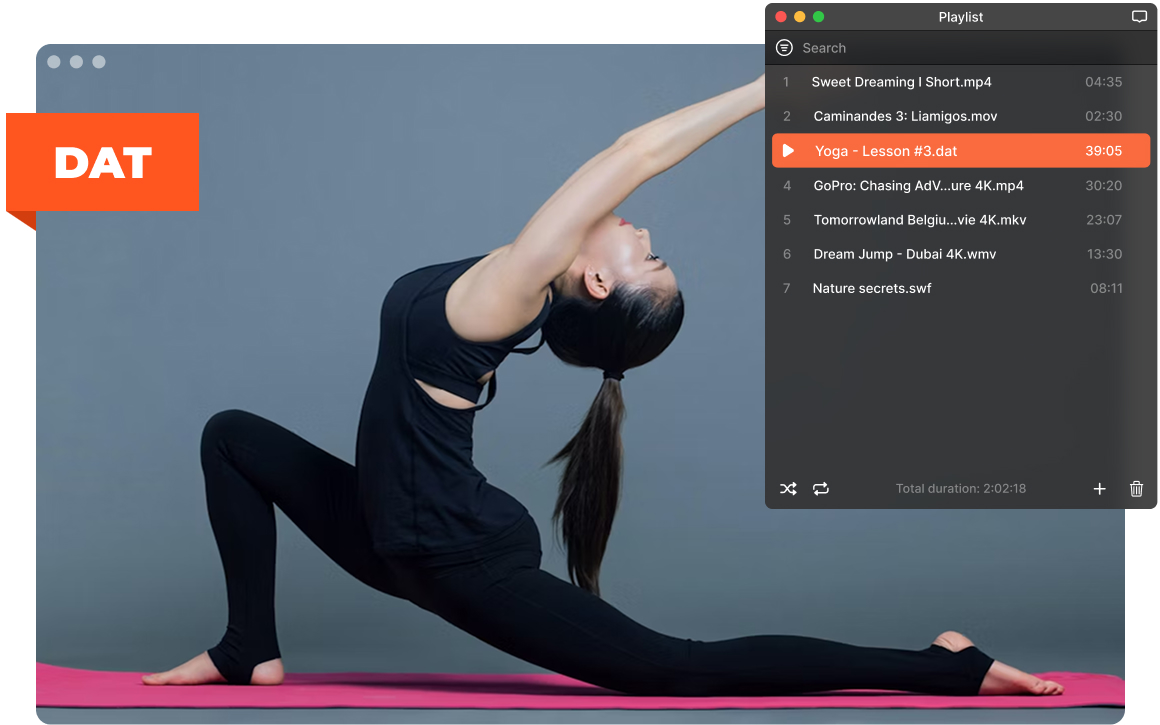Click the orange DAT format badge
1160x725 pixels.
click(103, 162)
